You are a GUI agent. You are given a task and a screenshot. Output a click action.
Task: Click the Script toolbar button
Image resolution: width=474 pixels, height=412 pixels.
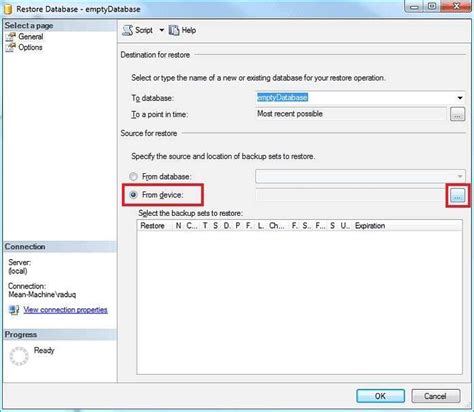(x=138, y=30)
